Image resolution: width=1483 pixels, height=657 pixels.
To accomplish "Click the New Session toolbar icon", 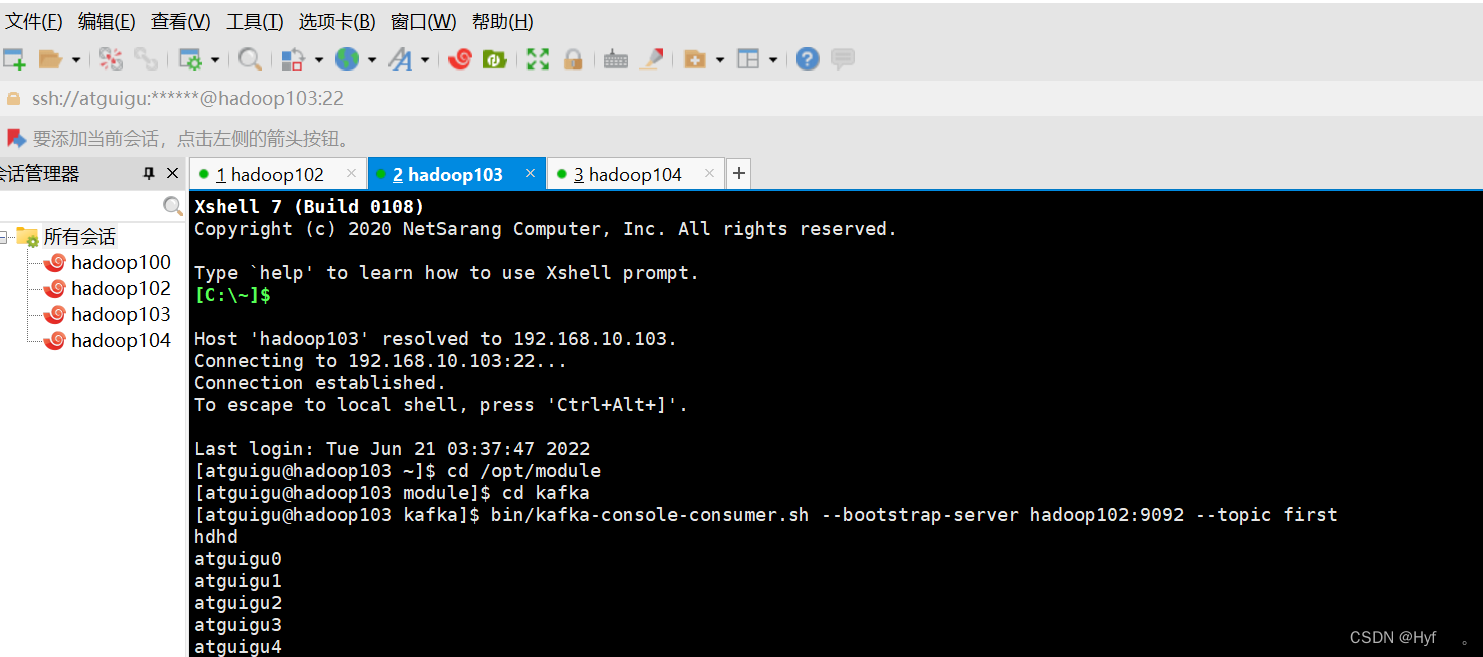I will (x=14, y=60).
